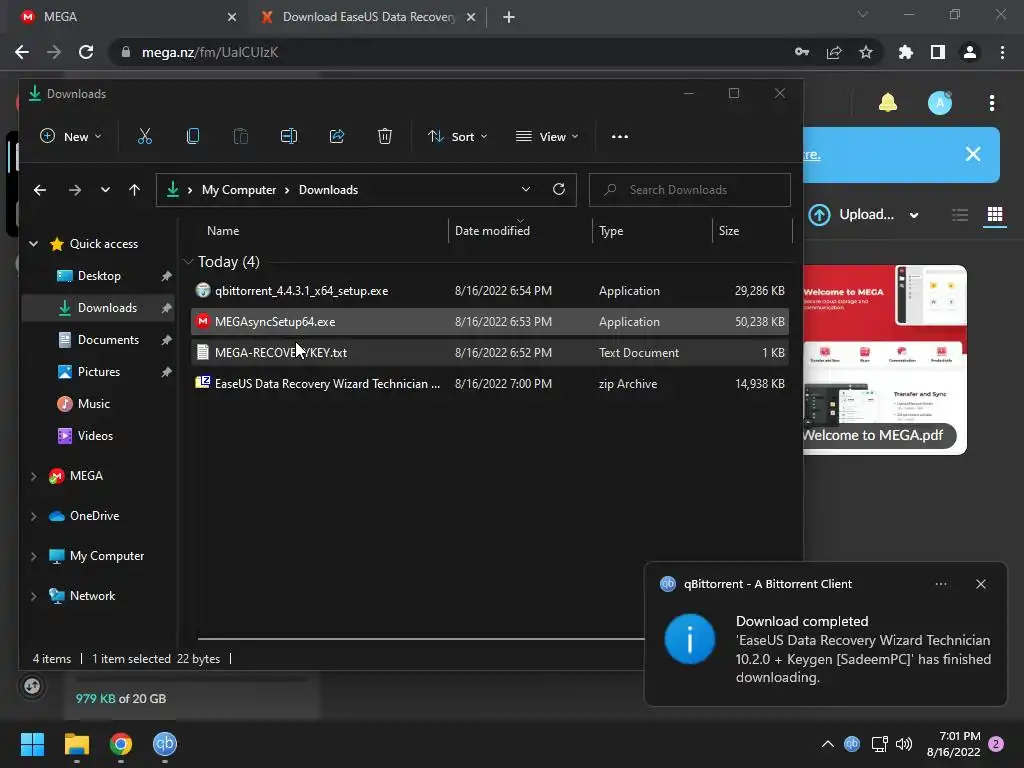Sort by the Date modified column header
Image resolution: width=1024 pixels, height=768 pixels.
(492, 231)
